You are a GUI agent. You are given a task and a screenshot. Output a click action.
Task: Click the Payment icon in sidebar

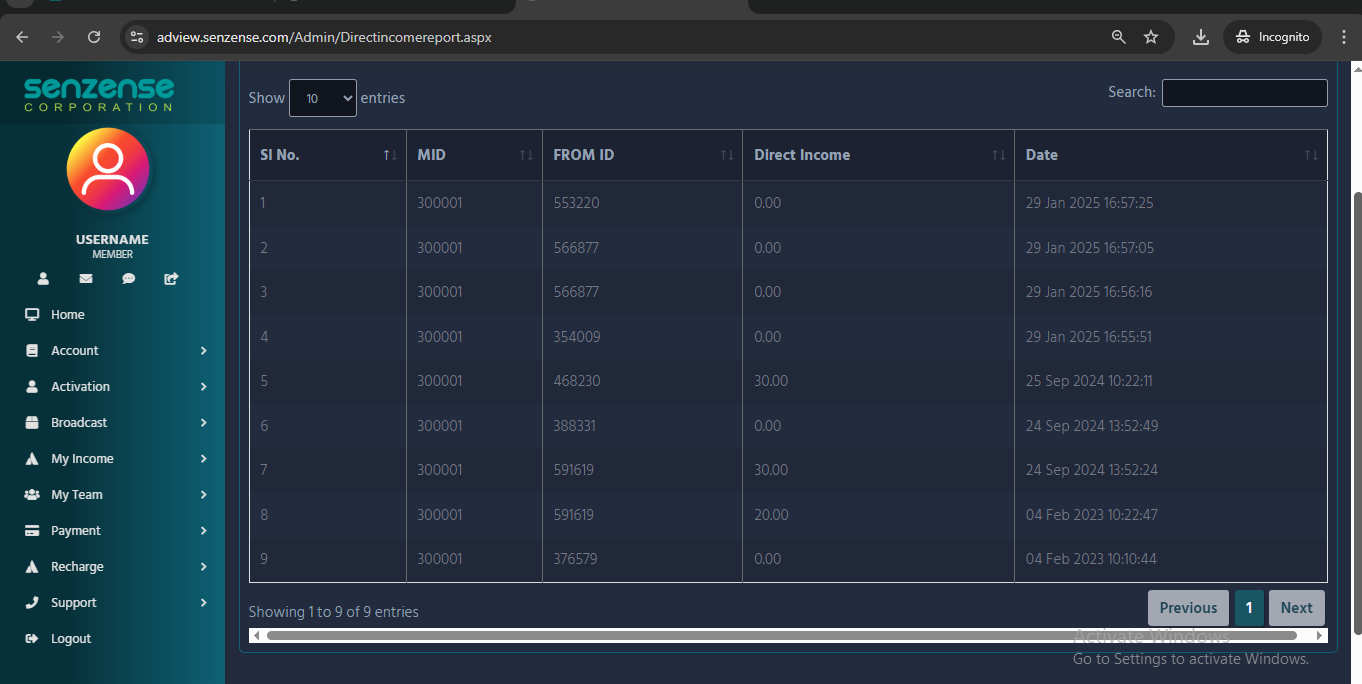point(32,530)
